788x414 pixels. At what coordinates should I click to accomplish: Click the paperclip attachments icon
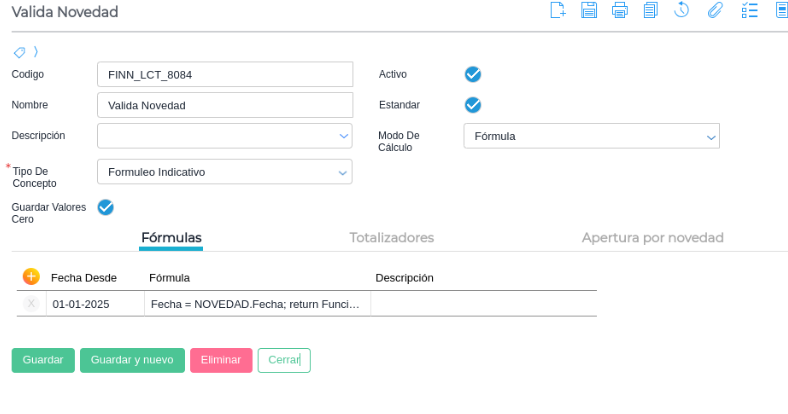[714, 11]
